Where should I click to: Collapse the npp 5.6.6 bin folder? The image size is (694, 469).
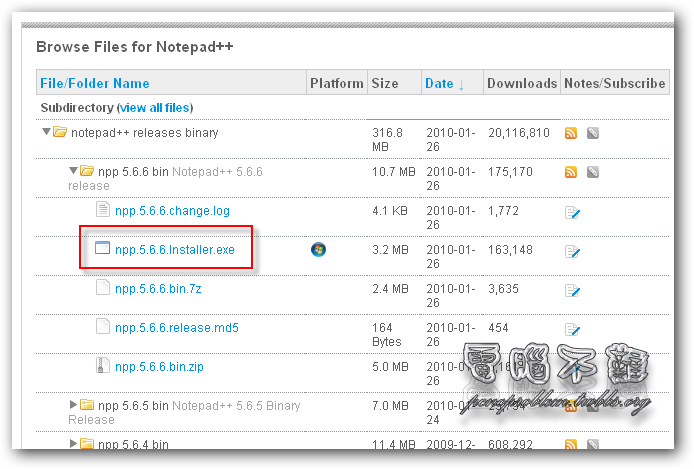click(x=73, y=171)
